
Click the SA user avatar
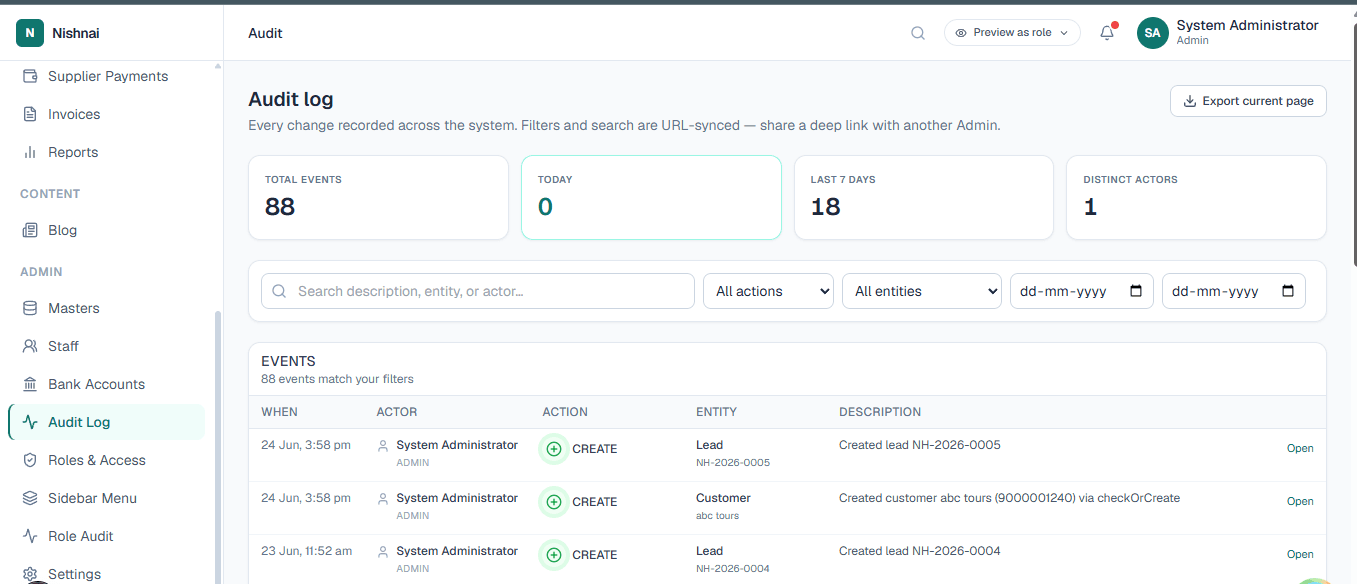1153,33
